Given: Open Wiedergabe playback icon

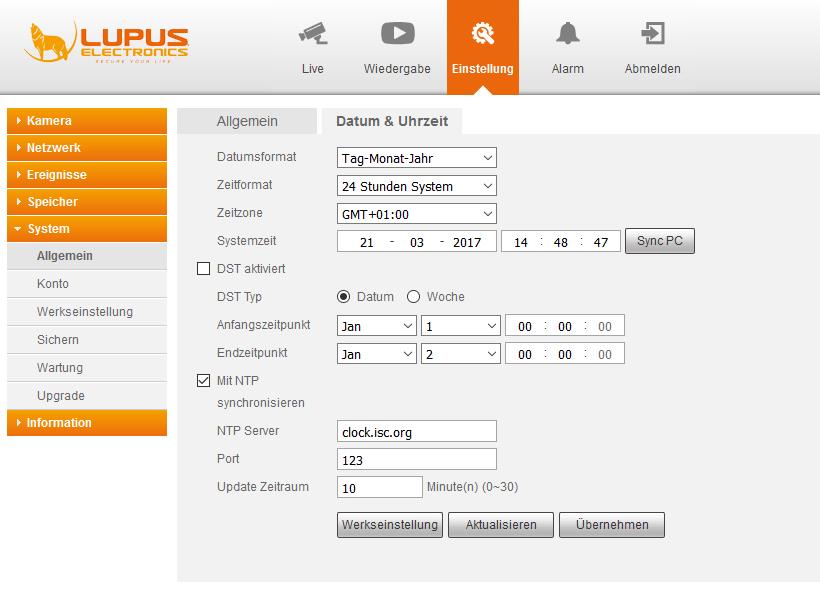Looking at the screenshot, I should [397, 34].
